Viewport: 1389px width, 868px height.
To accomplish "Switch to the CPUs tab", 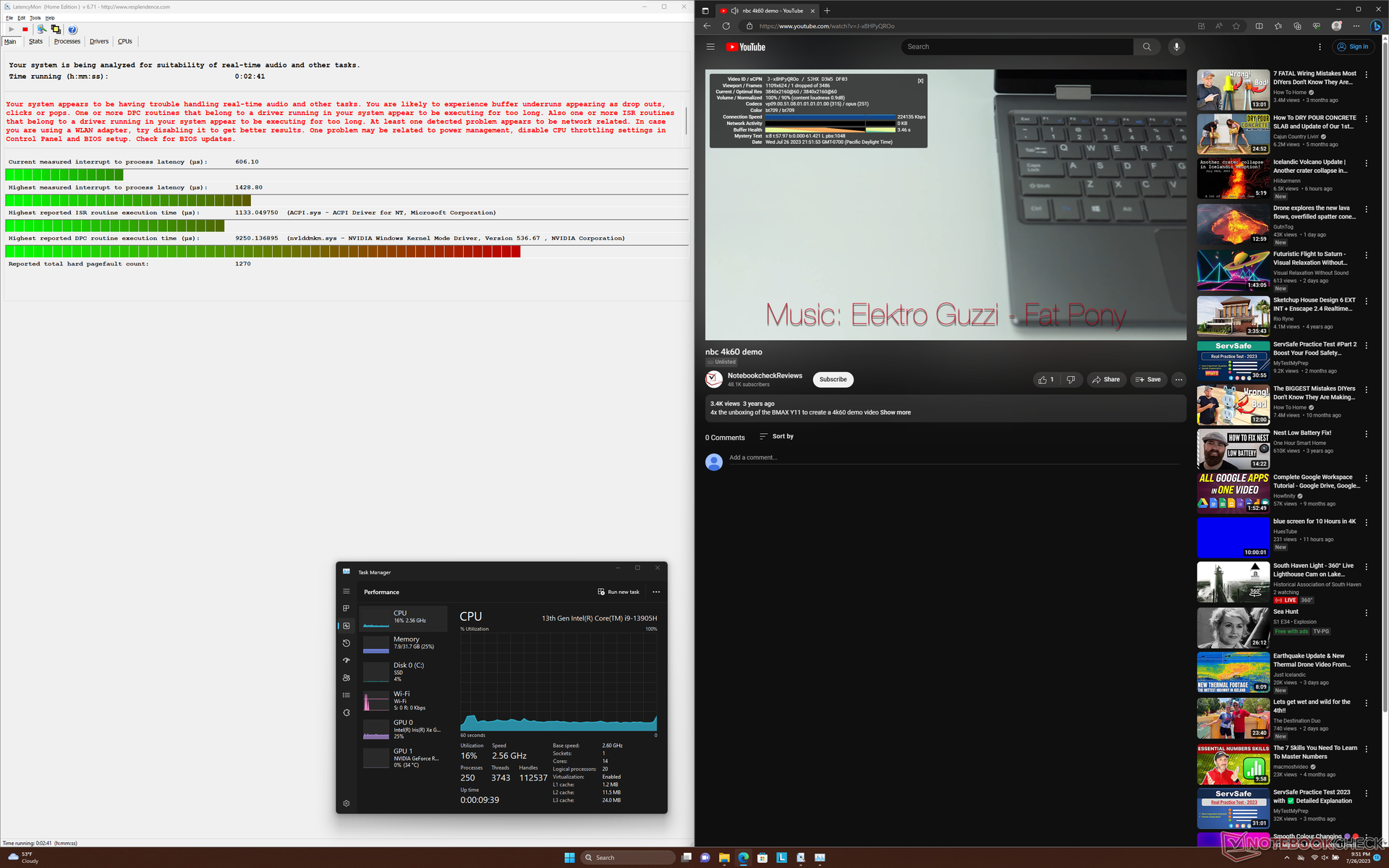I will [125, 41].
